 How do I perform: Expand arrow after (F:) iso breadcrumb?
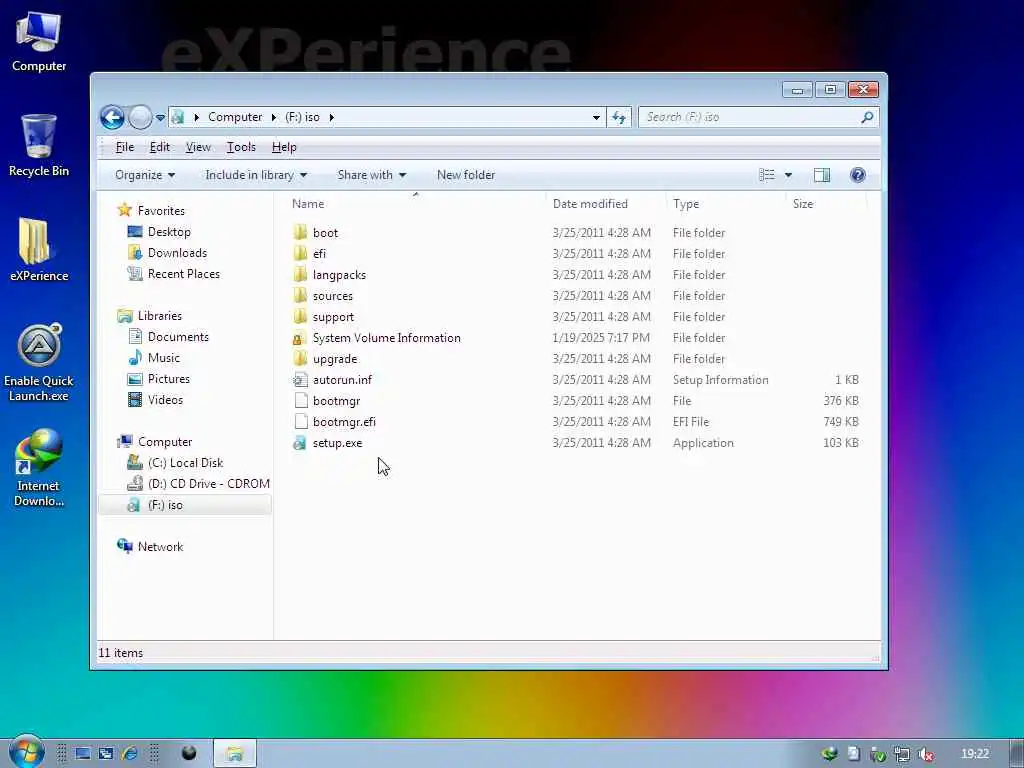pos(332,118)
